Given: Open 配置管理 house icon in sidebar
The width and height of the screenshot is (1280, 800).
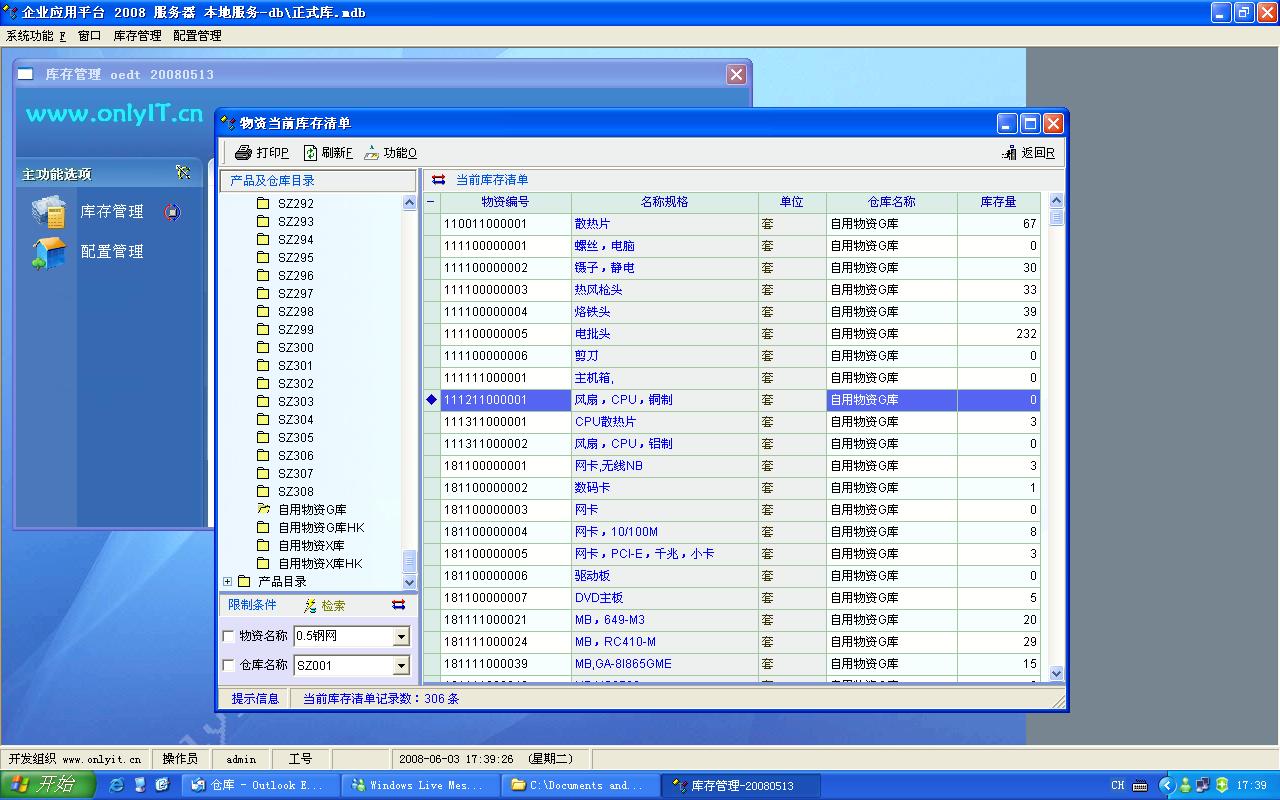Looking at the screenshot, I should pyautogui.click(x=48, y=252).
